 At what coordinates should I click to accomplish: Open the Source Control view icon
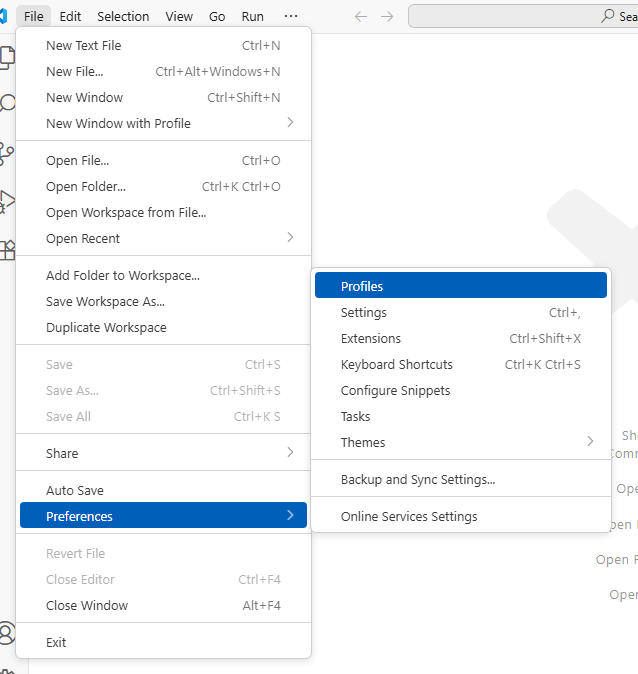[7, 153]
